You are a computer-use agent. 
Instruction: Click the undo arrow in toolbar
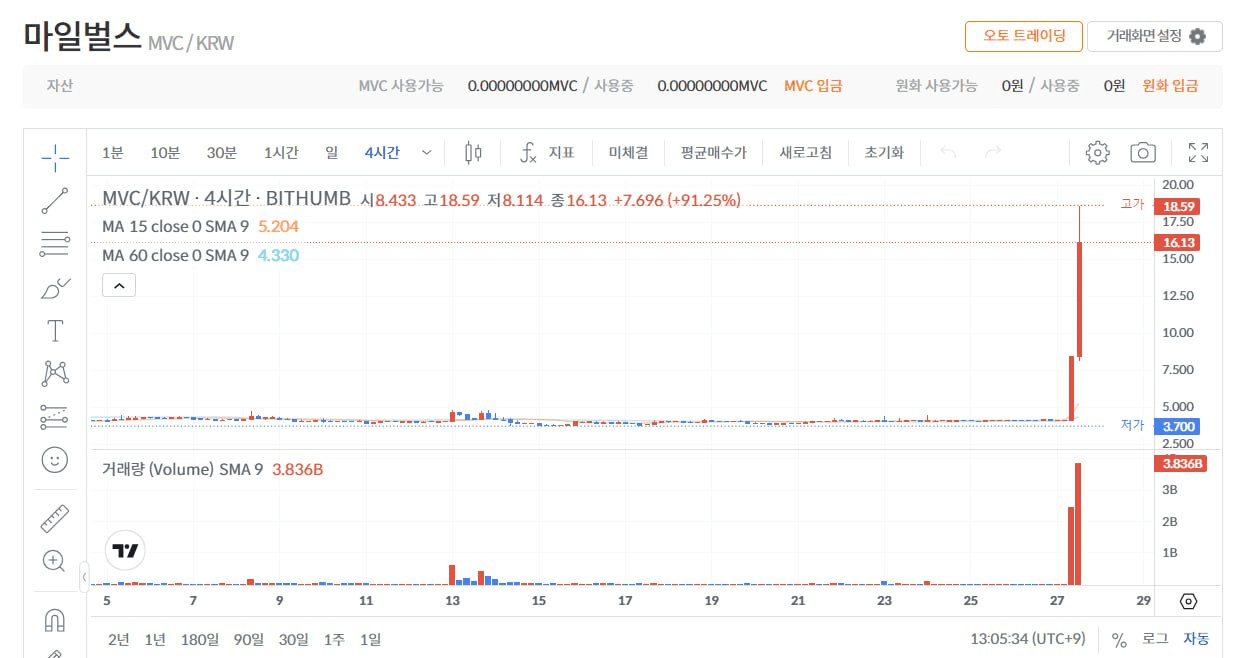[x=948, y=153]
